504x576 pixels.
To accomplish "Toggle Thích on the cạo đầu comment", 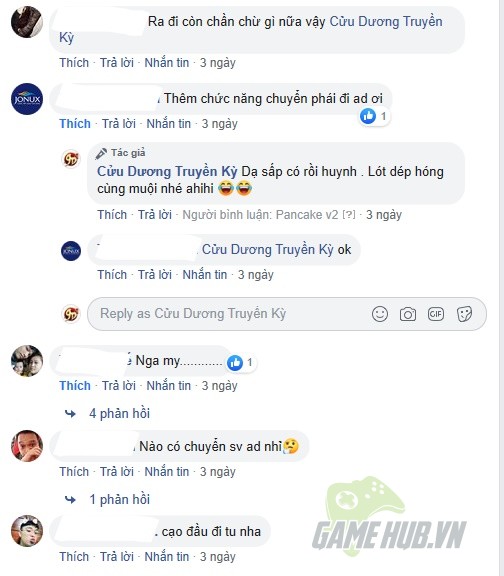I will point(74,557).
